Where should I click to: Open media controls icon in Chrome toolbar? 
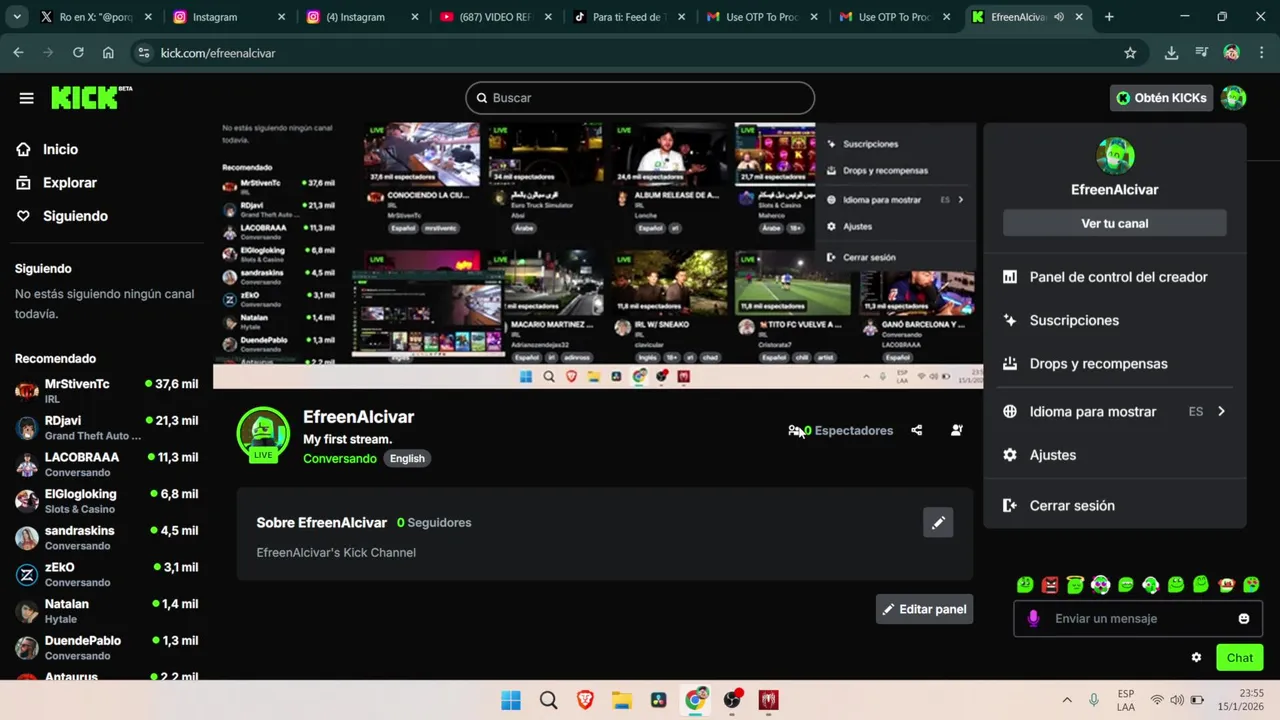click(x=1201, y=53)
